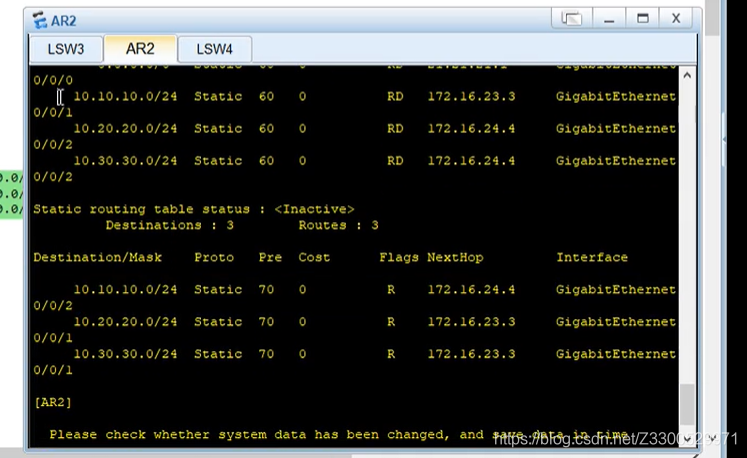Viewport: 747px width, 458px height.
Task: Click the 'Cost' column header
Action: [x=314, y=257]
